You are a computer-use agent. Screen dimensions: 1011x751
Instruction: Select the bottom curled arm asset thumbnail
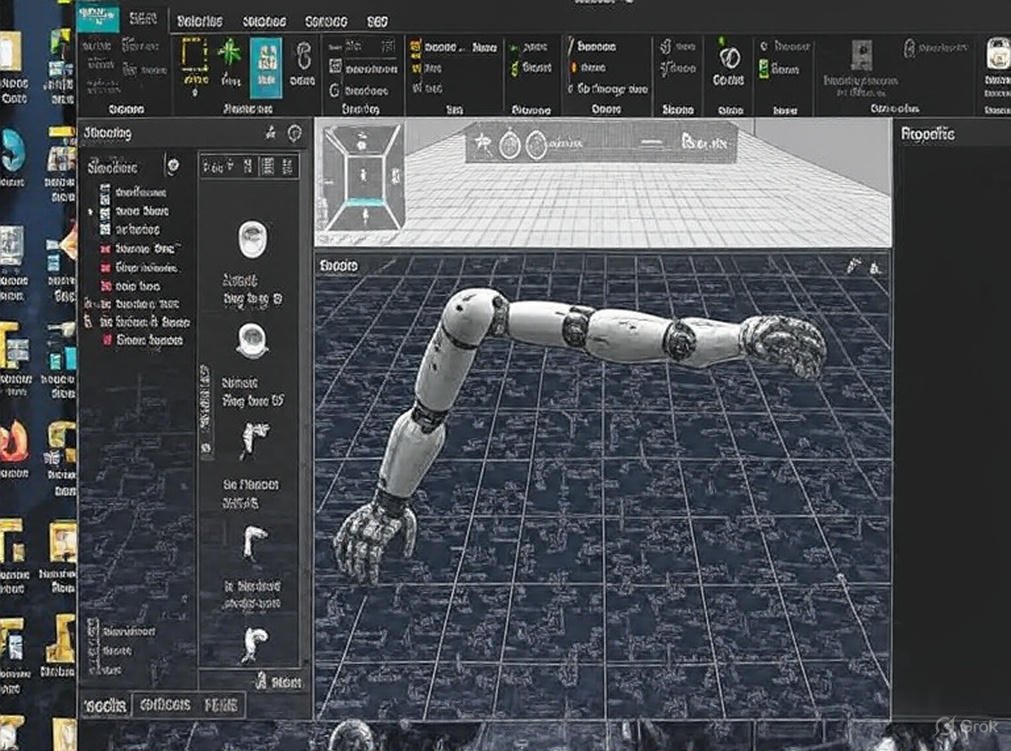tap(254, 645)
